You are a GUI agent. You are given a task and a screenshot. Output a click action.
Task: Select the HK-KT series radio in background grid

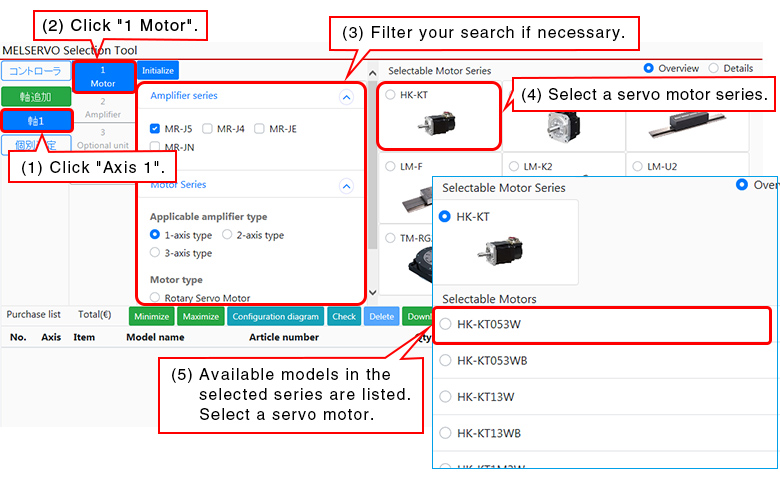(390, 95)
